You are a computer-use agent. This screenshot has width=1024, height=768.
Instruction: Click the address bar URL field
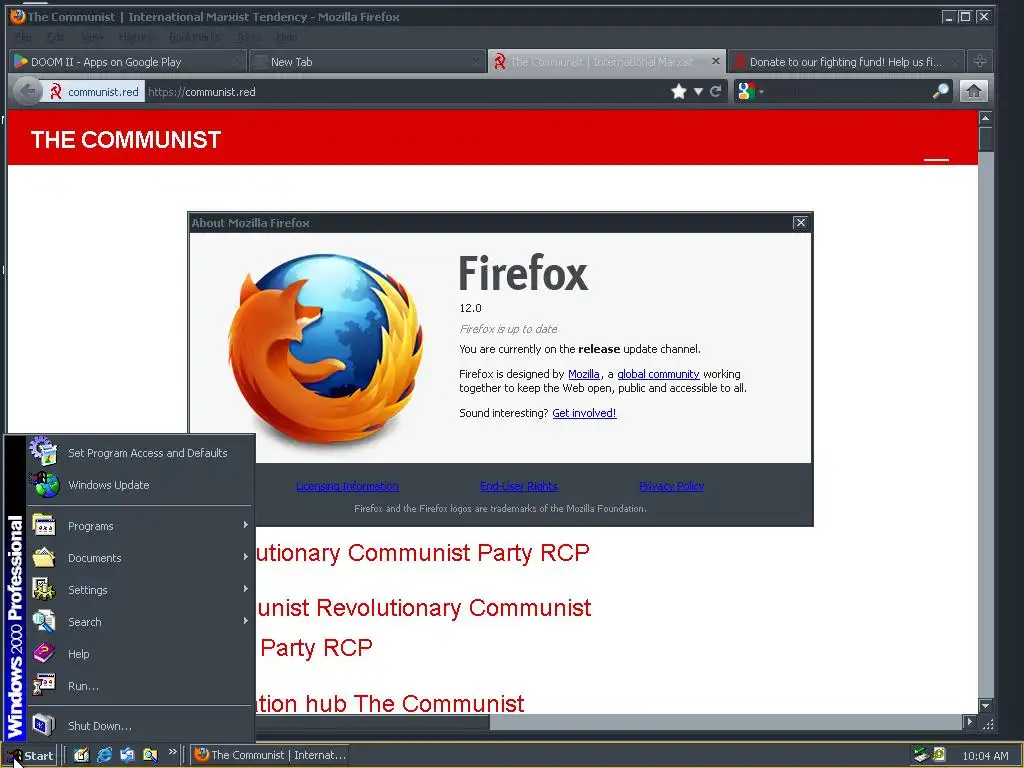405,91
